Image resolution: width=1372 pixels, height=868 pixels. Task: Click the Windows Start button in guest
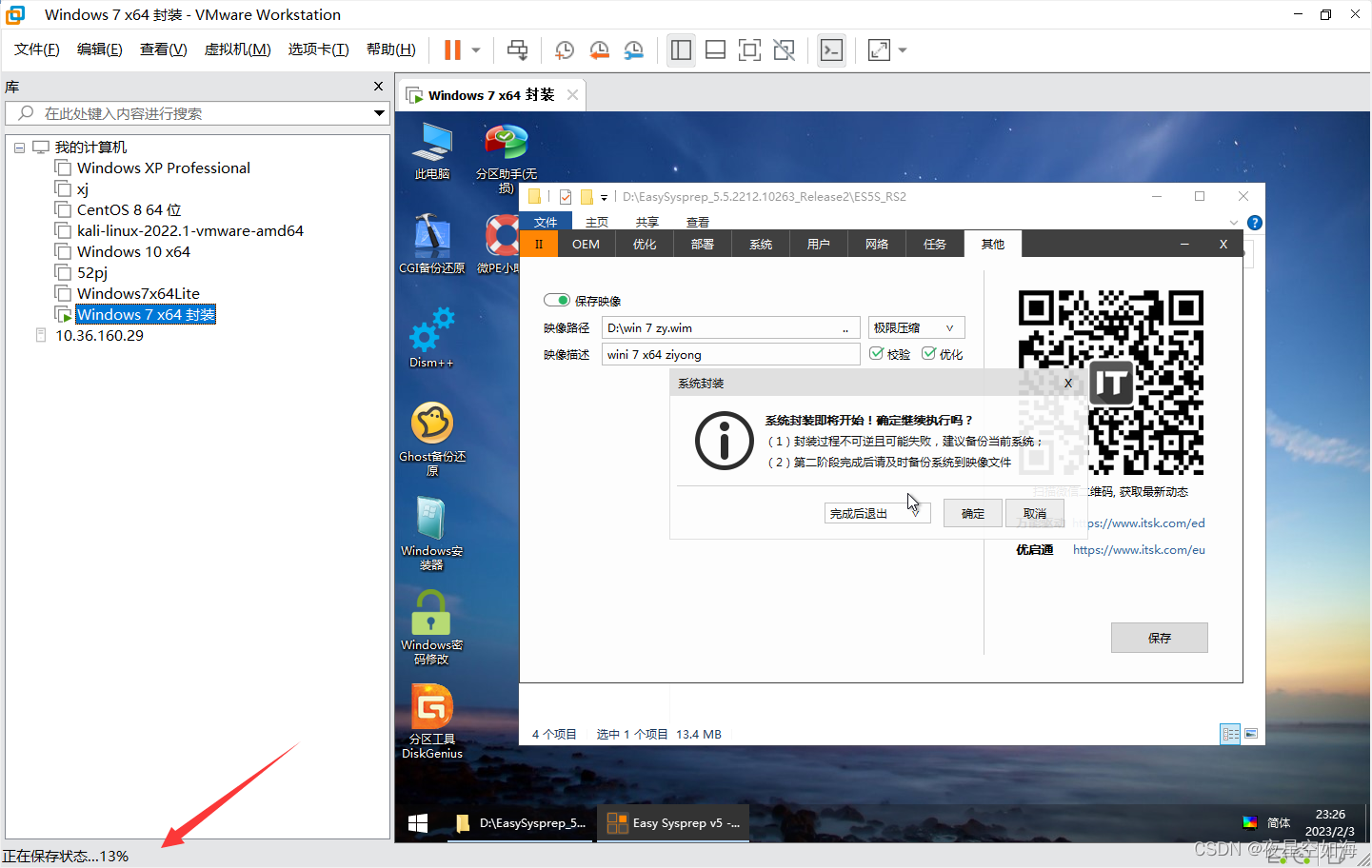pyautogui.click(x=418, y=823)
